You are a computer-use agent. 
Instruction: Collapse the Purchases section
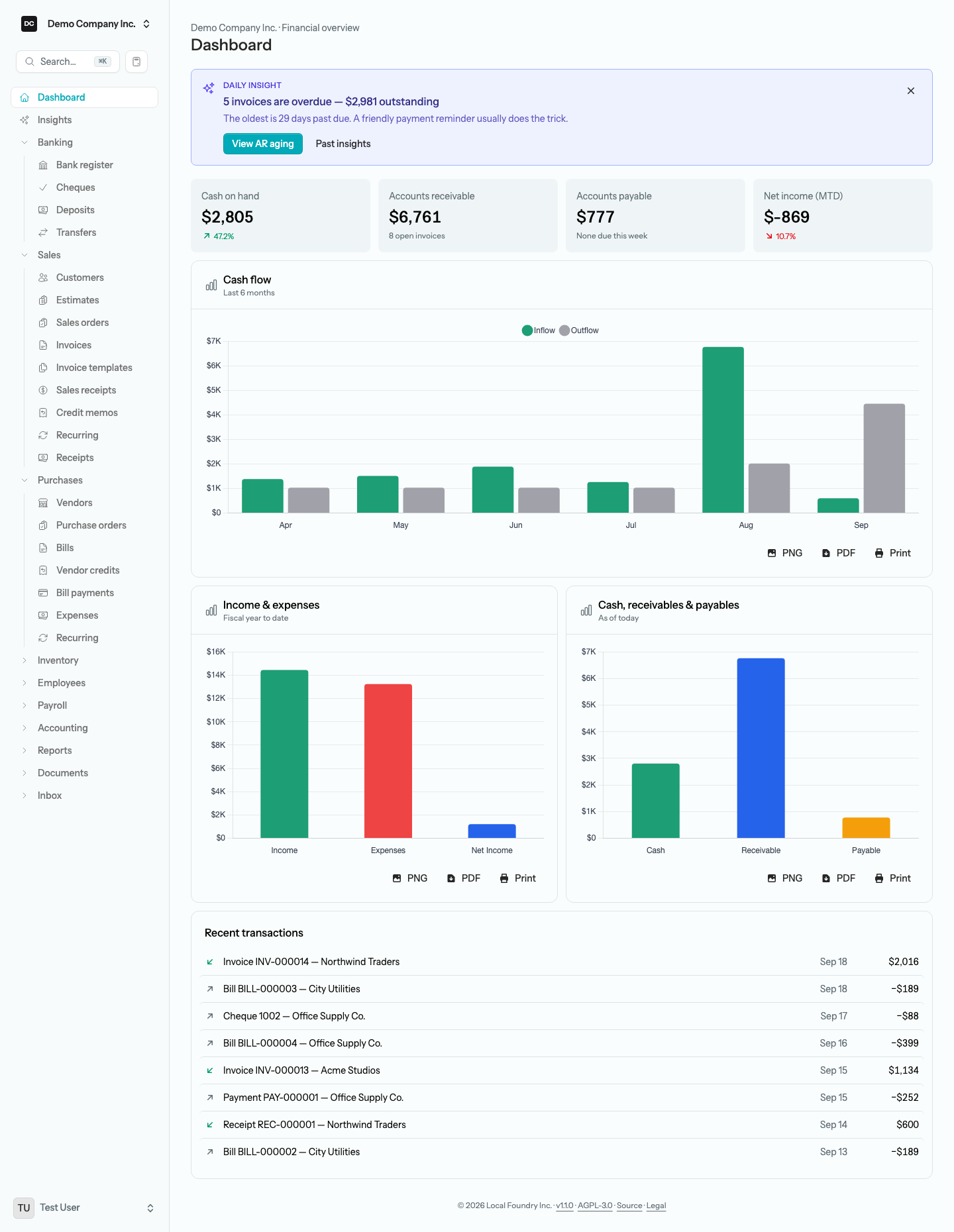[85, 480]
